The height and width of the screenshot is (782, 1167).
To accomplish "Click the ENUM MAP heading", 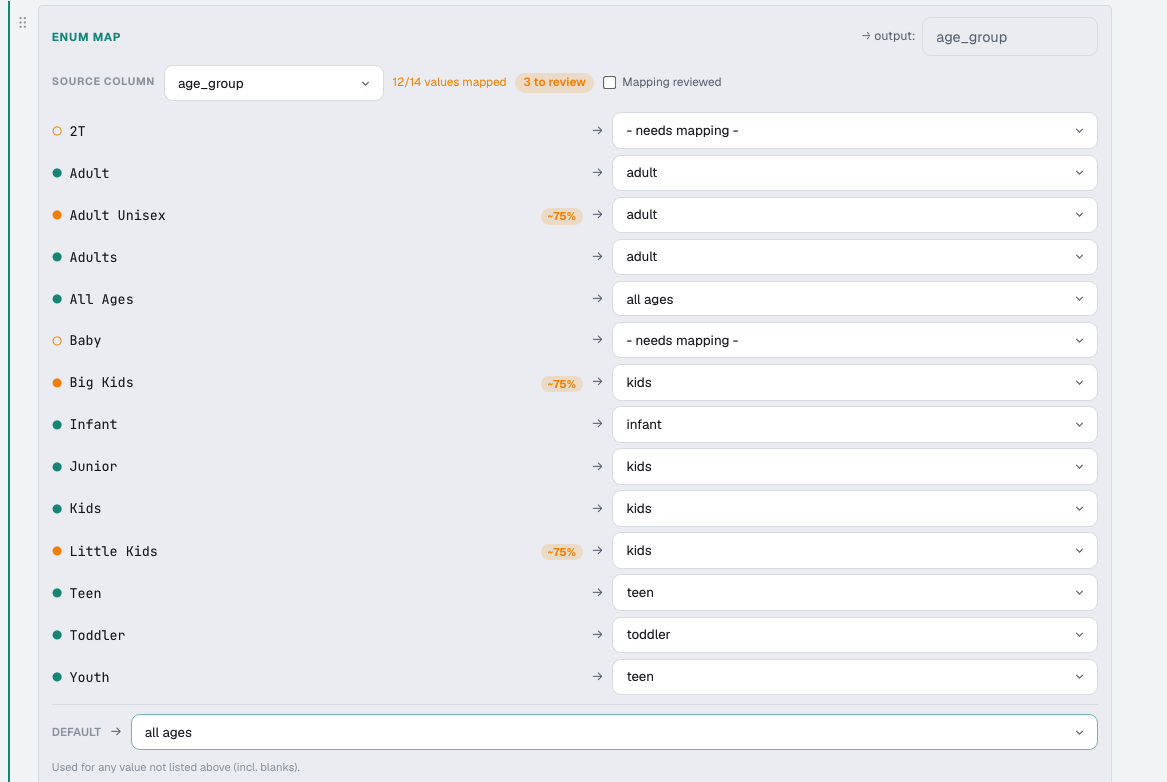I will (x=86, y=37).
